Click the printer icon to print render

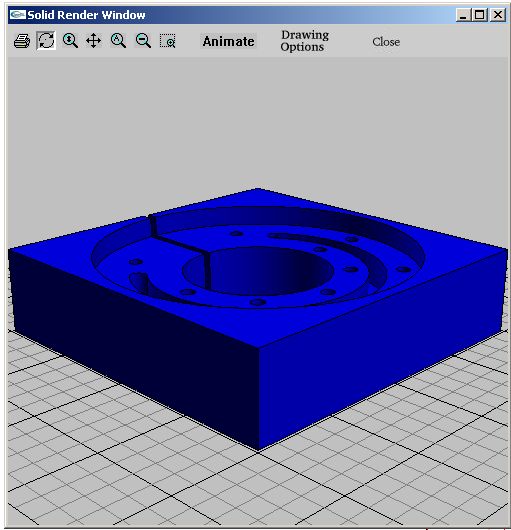(x=22, y=41)
